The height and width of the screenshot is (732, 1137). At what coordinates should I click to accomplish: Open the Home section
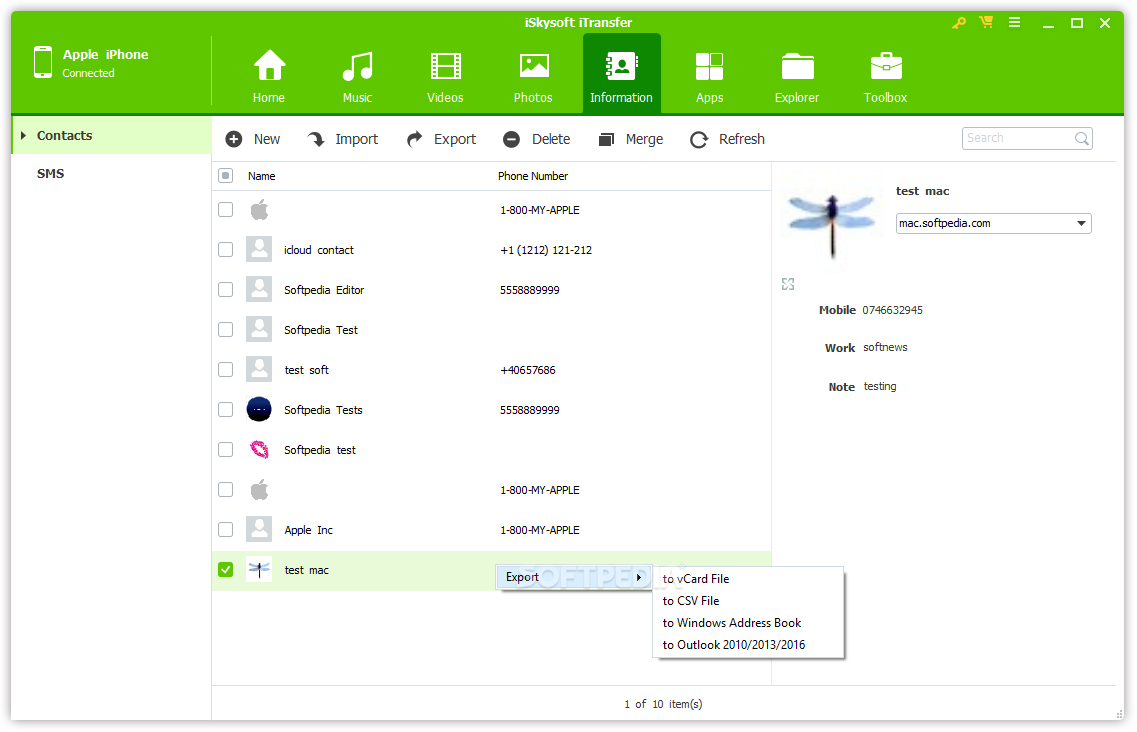point(268,75)
